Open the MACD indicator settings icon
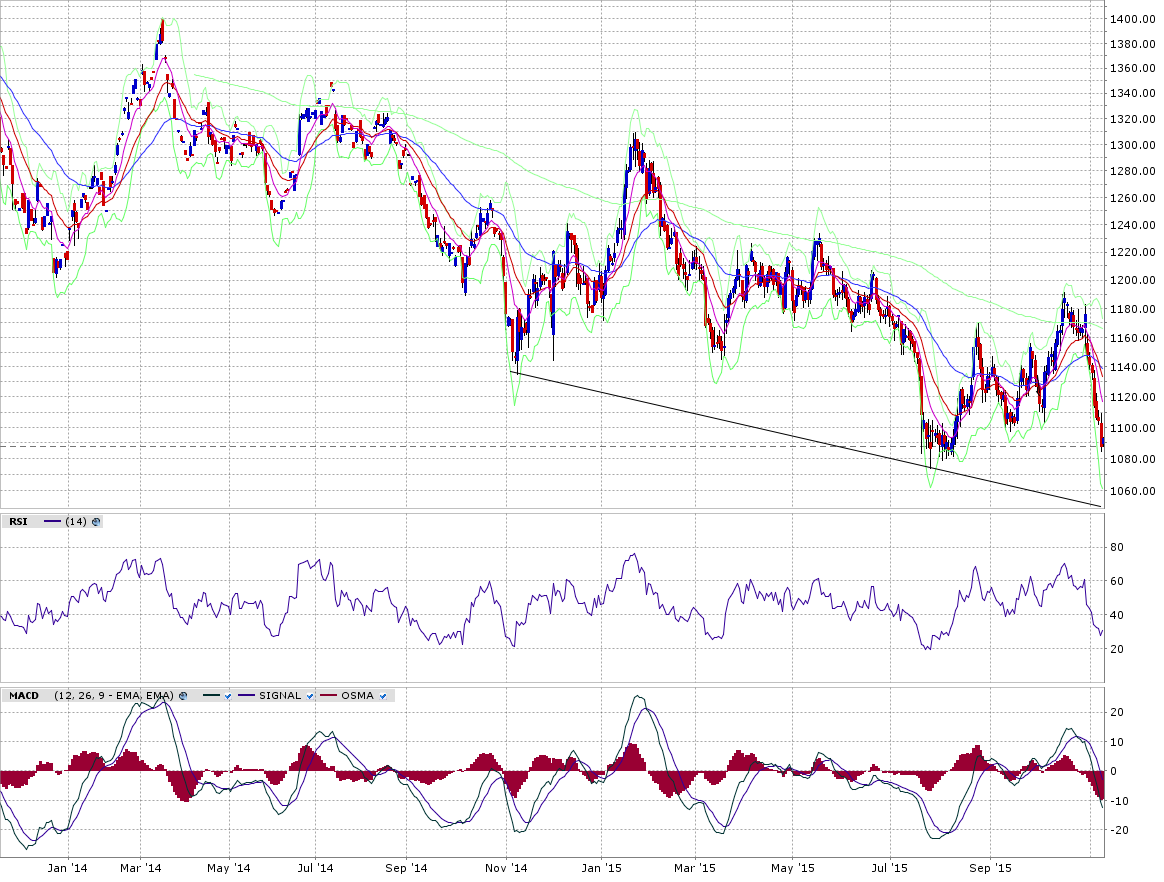The width and height of the screenshot is (1164, 882). point(183,696)
